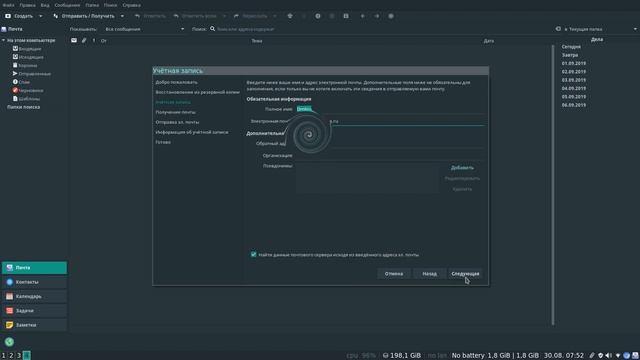The image size is (640, 360).
Task: Click the Ответить reply button
Action: click(x=150, y=16)
